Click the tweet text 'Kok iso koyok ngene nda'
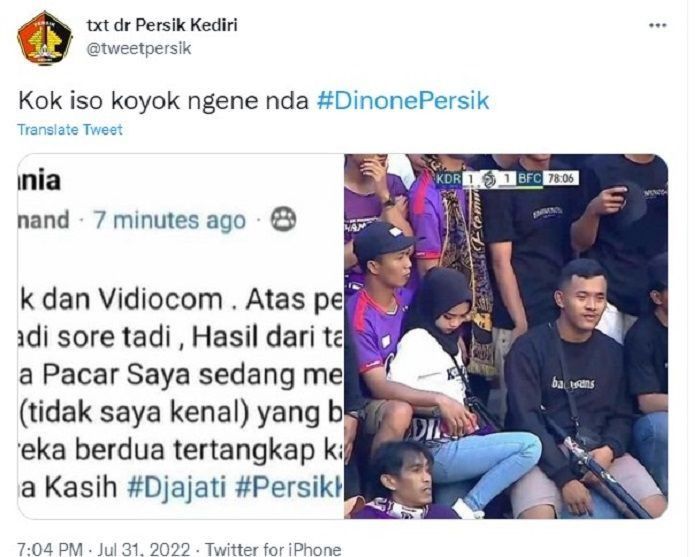Viewport: 700px width, 557px height. tap(163, 101)
